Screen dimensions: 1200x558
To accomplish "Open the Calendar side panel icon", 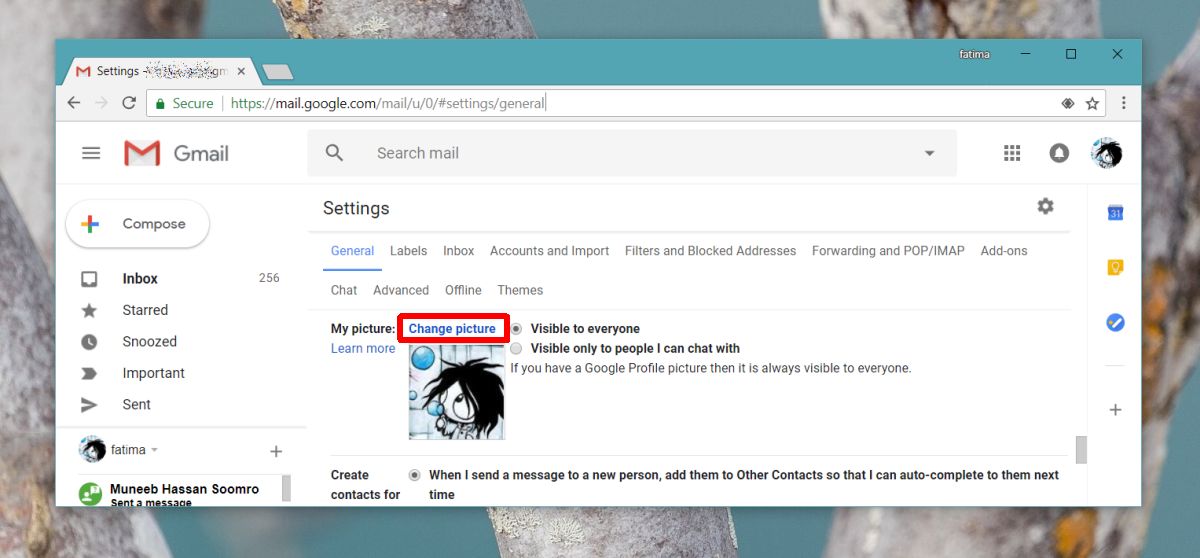I will 1116,212.
